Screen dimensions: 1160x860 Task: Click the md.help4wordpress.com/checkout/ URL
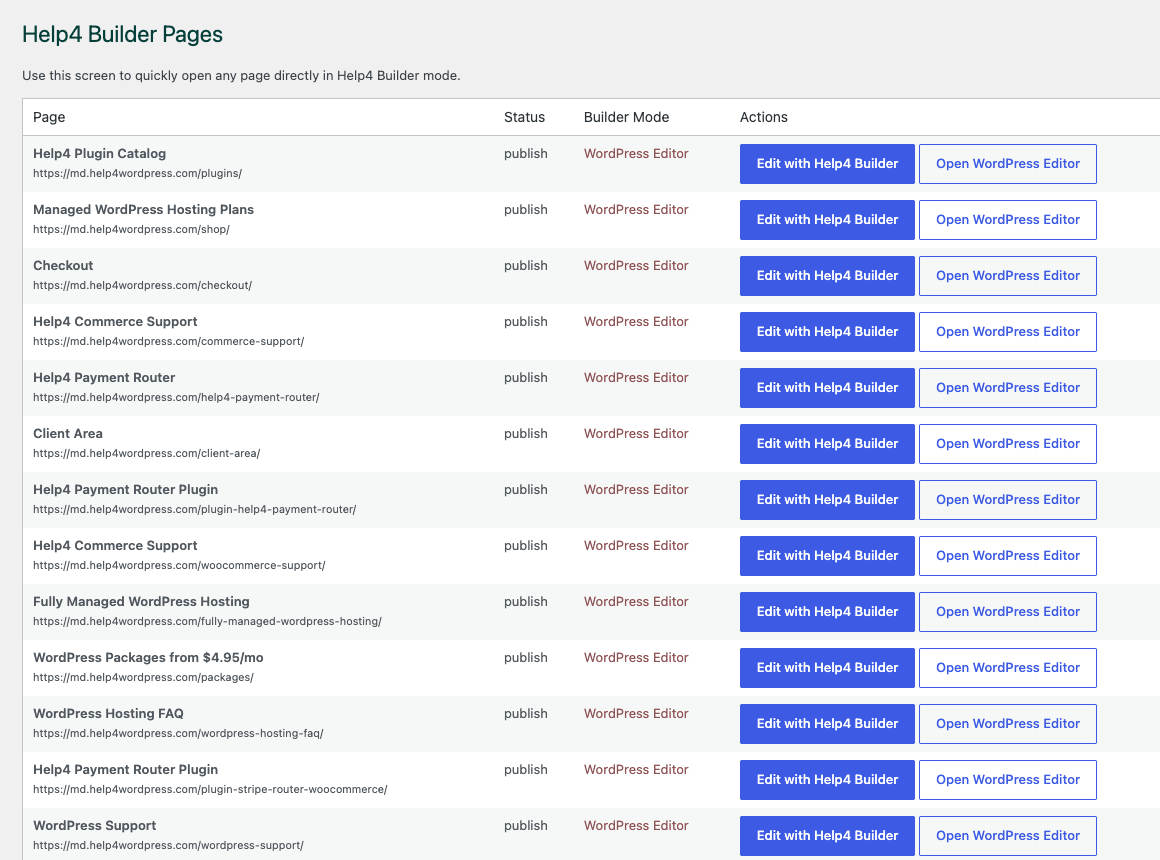(x=143, y=285)
